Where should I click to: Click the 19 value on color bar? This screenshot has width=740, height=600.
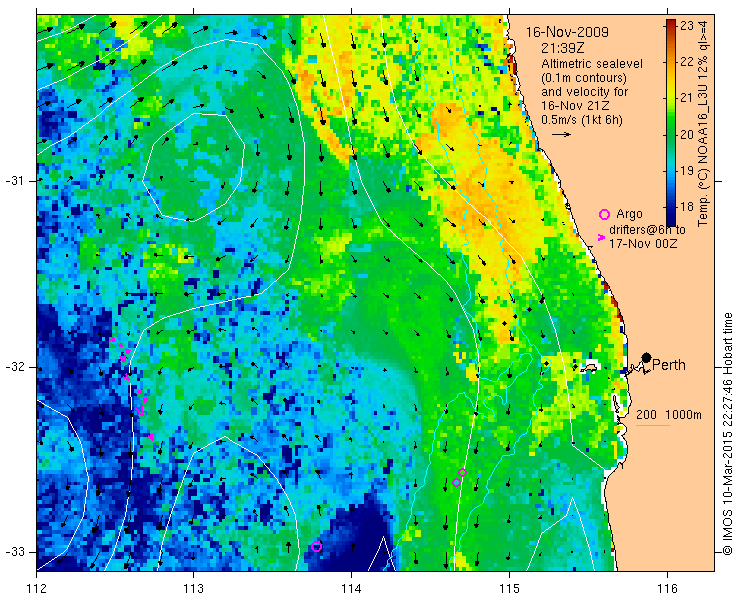click(687, 170)
